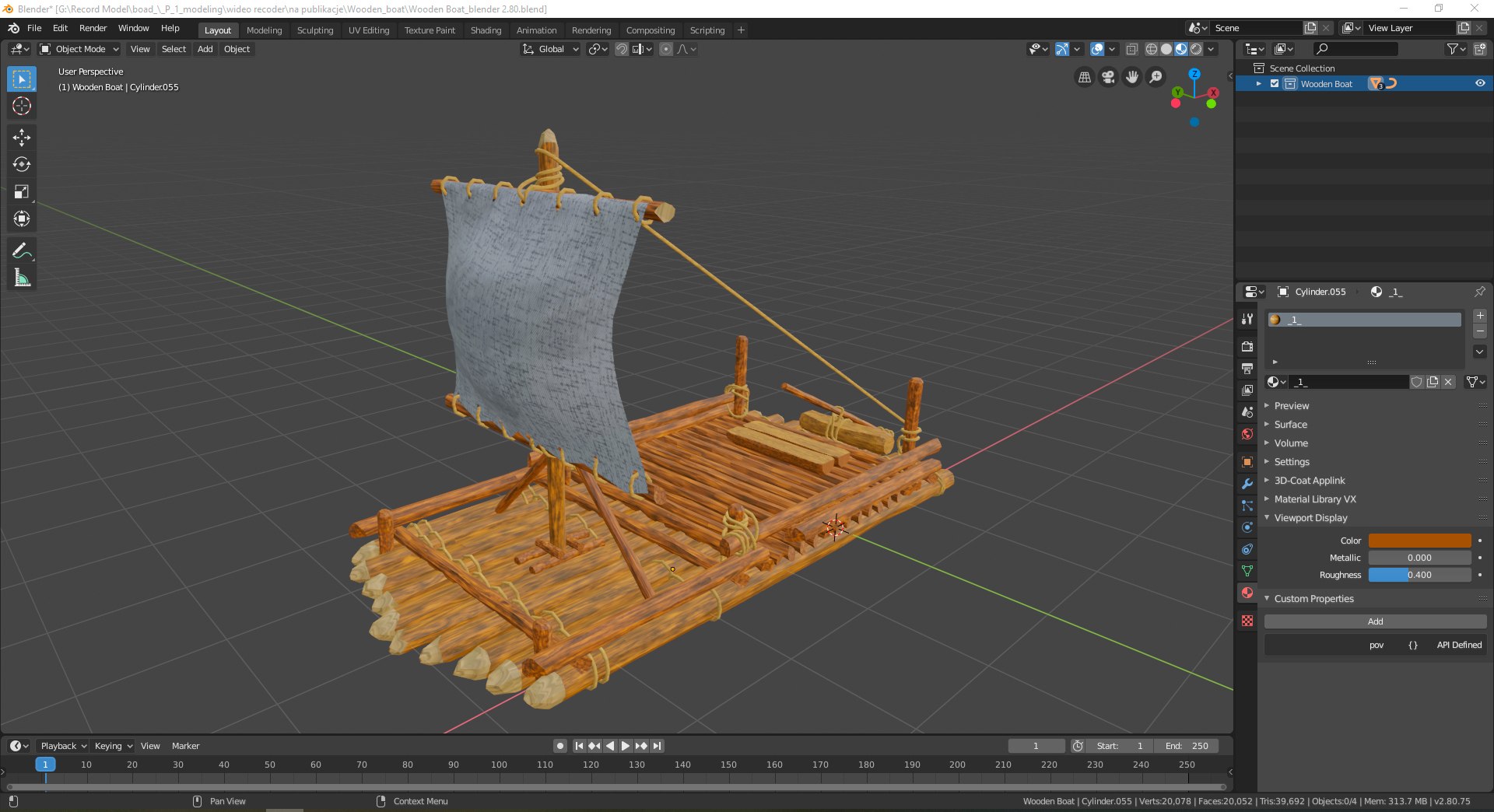1494x812 pixels.
Task: Switch to the UV Editing workspace tab
Action: [369, 30]
